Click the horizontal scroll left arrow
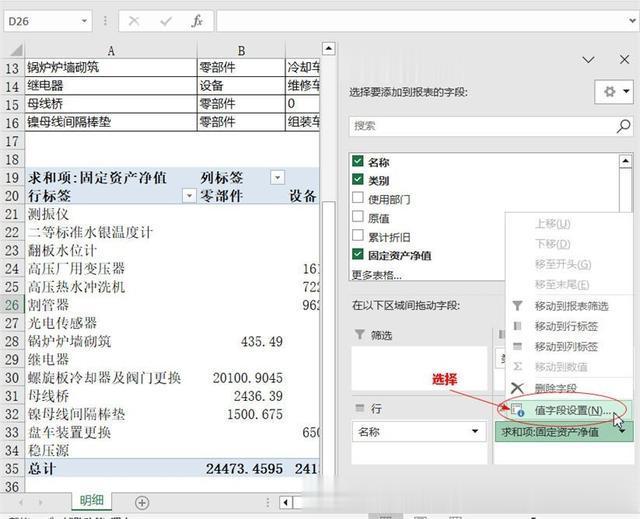 click(286, 502)
